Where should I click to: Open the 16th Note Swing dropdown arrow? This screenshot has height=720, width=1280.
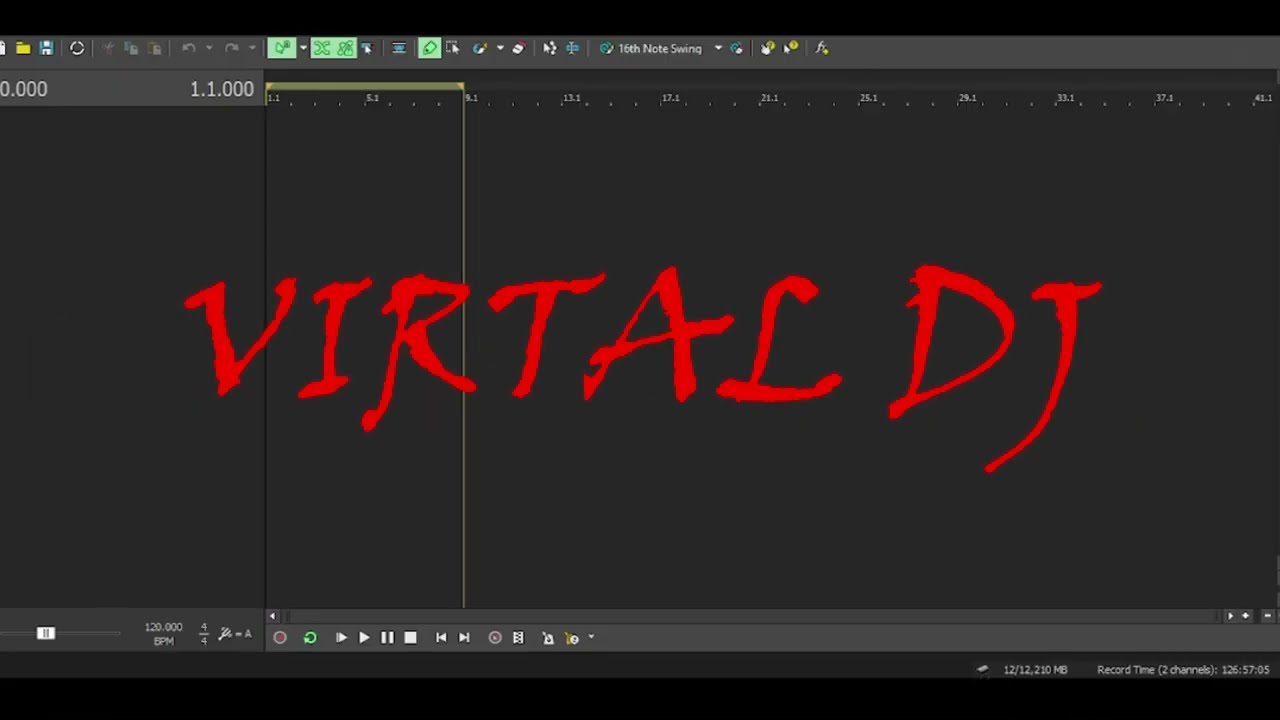coord(718,48)
